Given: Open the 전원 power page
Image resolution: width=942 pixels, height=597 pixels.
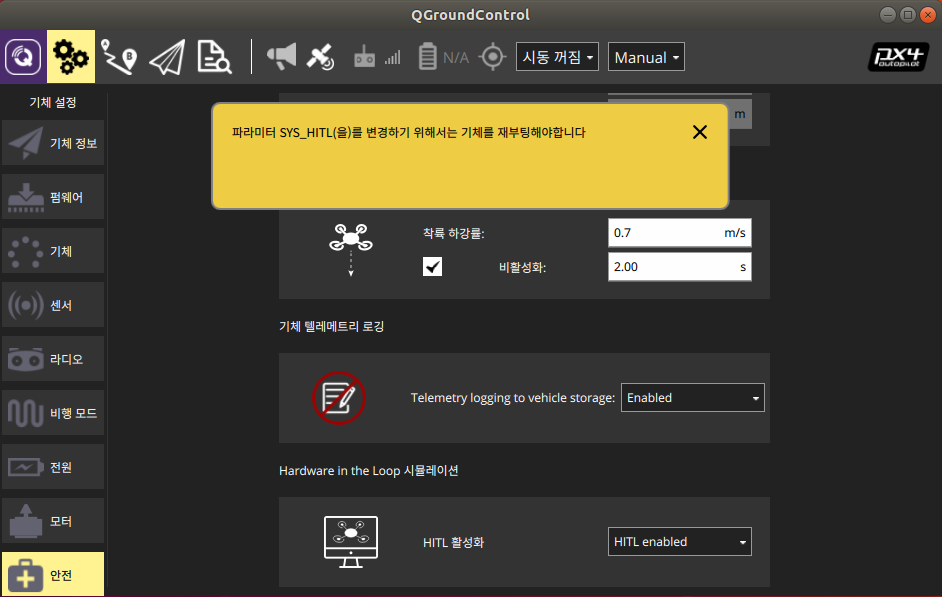Looking at the screenshot, I should pyautogui.click(x=53, y=467).
